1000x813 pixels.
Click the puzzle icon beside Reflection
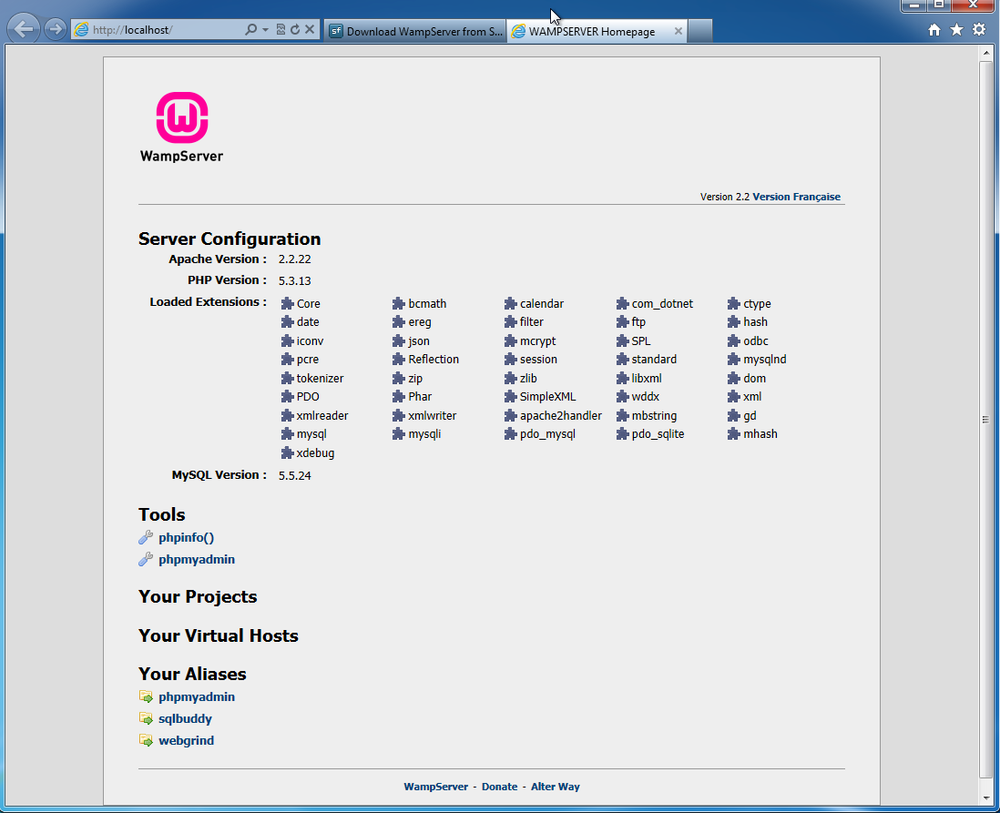pyautogui.click(x=399, y=360)
